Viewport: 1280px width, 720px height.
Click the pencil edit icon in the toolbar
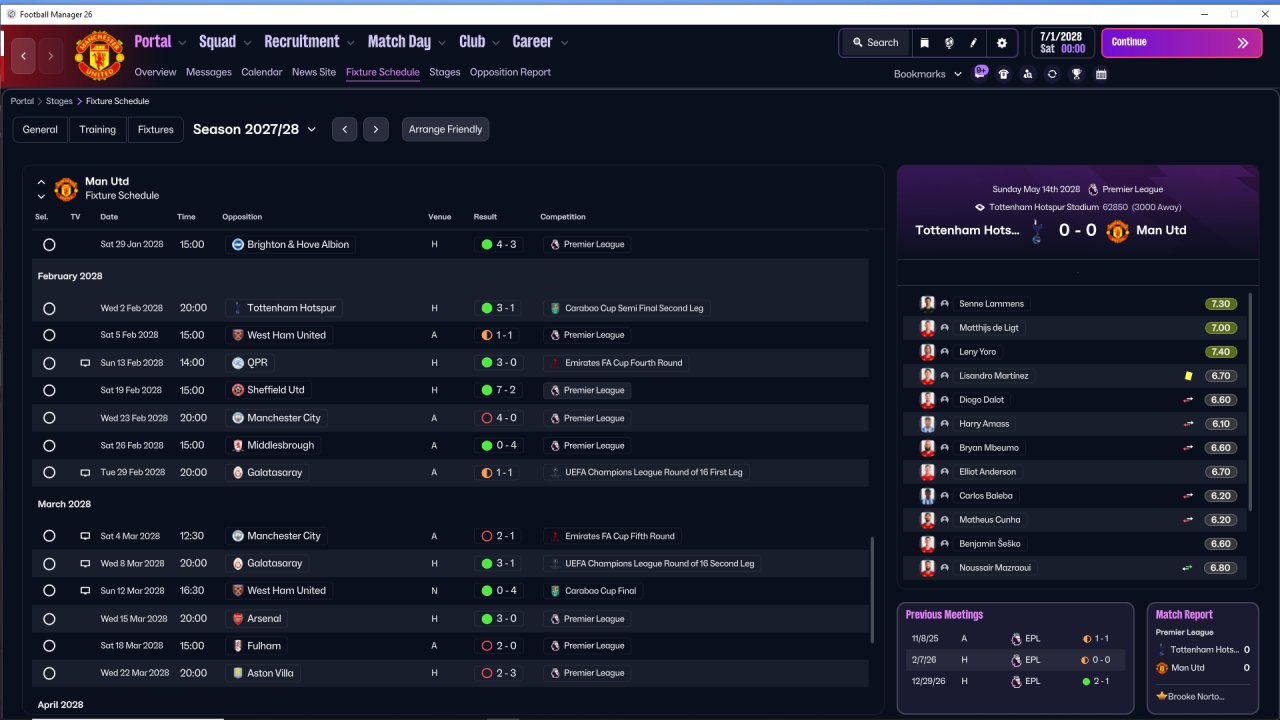(x=974, y=43)
